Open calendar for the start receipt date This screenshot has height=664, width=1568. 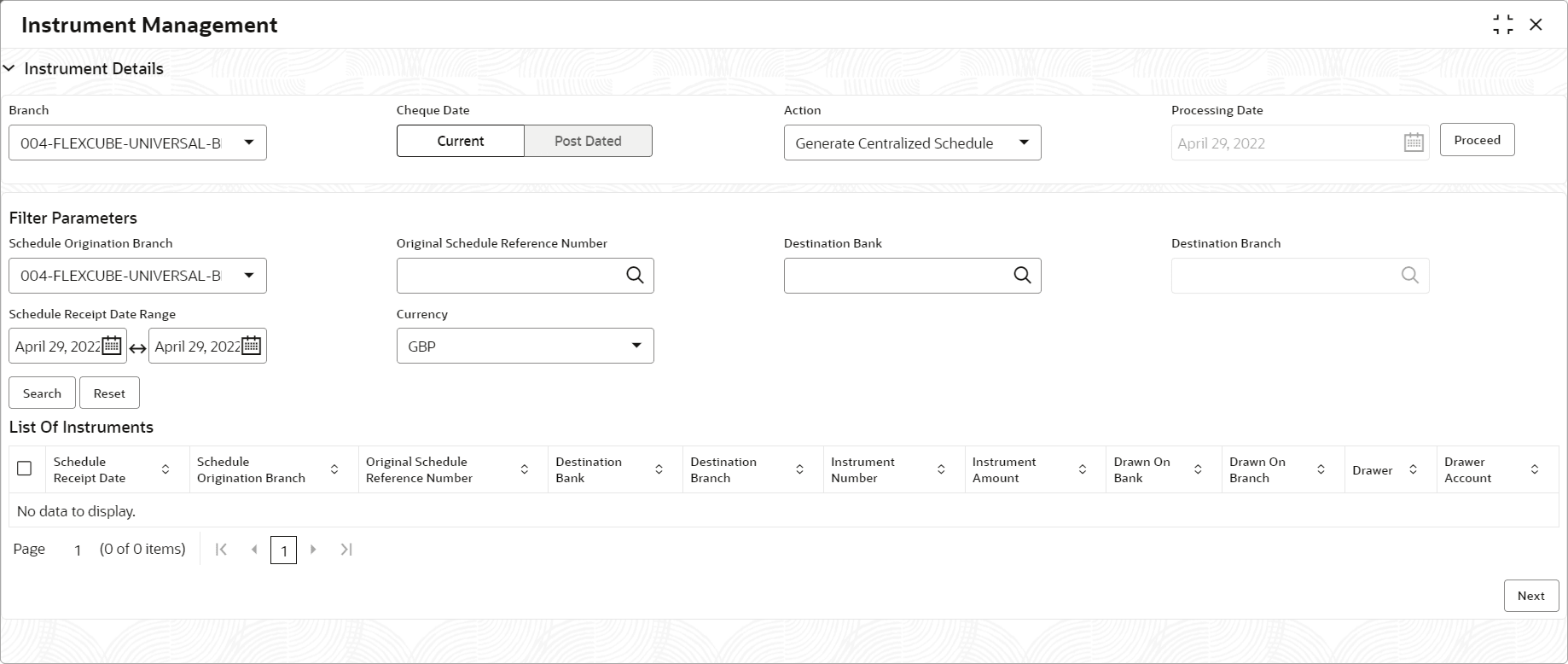click(x=112, y=346)
